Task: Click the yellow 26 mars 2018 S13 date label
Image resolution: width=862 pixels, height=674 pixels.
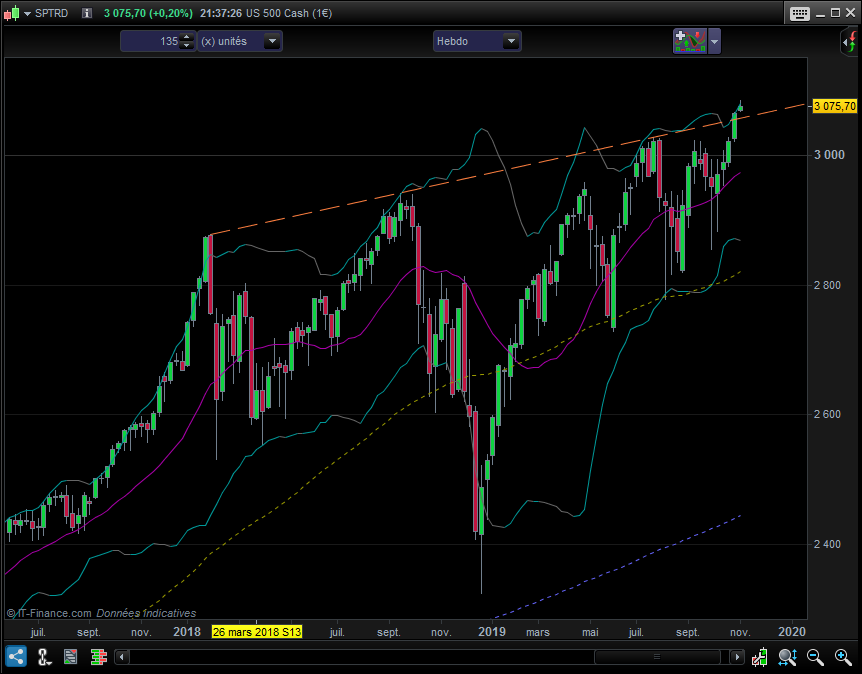Action: (x=257, y=632)
